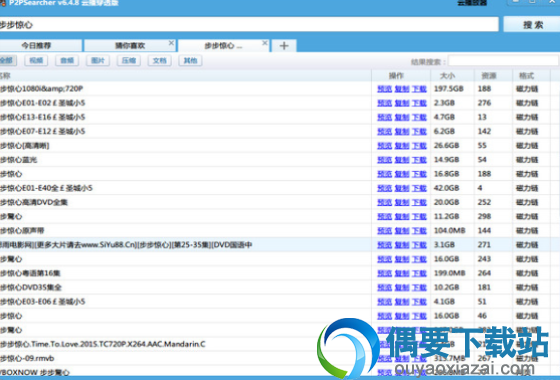Filter results by 音频 (audio)
560x380 pixels.
[67, 60]
